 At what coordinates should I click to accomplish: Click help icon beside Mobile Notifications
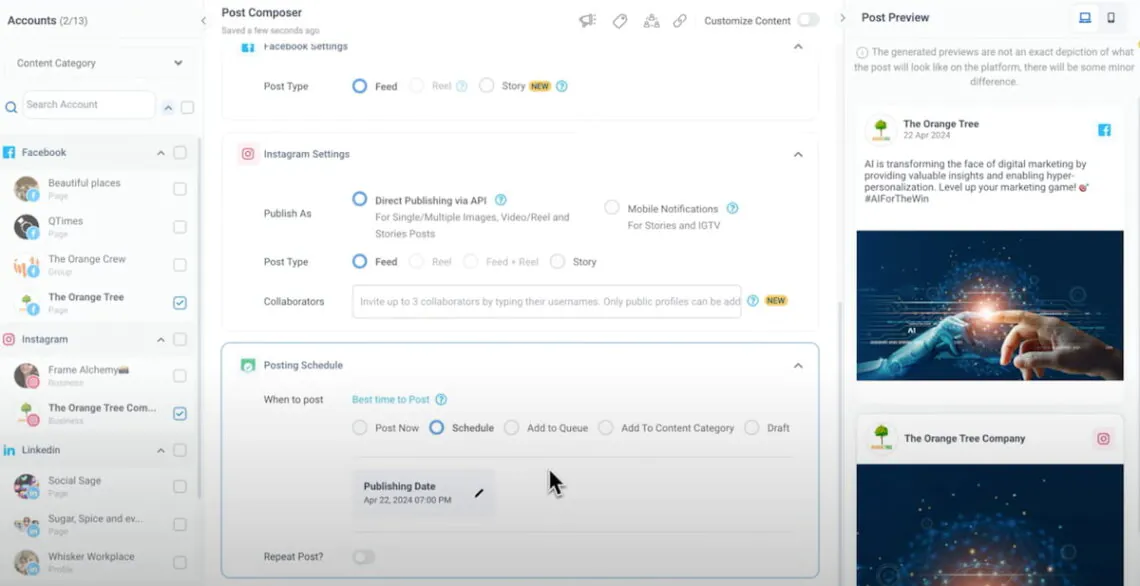pyautogui.click(x=732, y=208)
